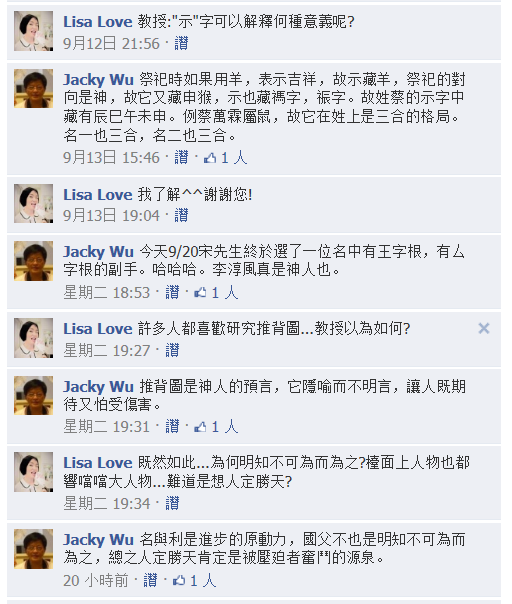
Task: Click thumbs-up icon on 星期二 18:53 comment
Action: click(x=200, y=293)
